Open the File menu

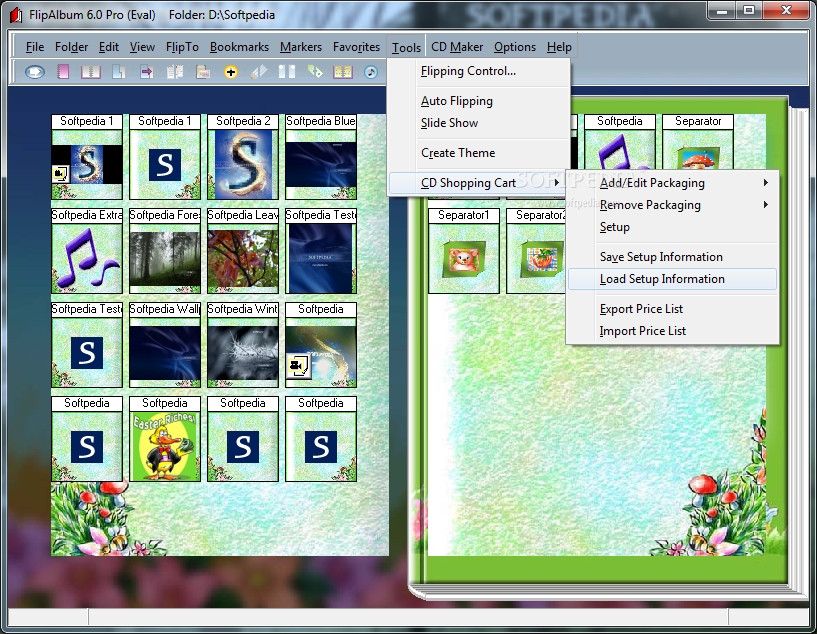click(35, 47)
